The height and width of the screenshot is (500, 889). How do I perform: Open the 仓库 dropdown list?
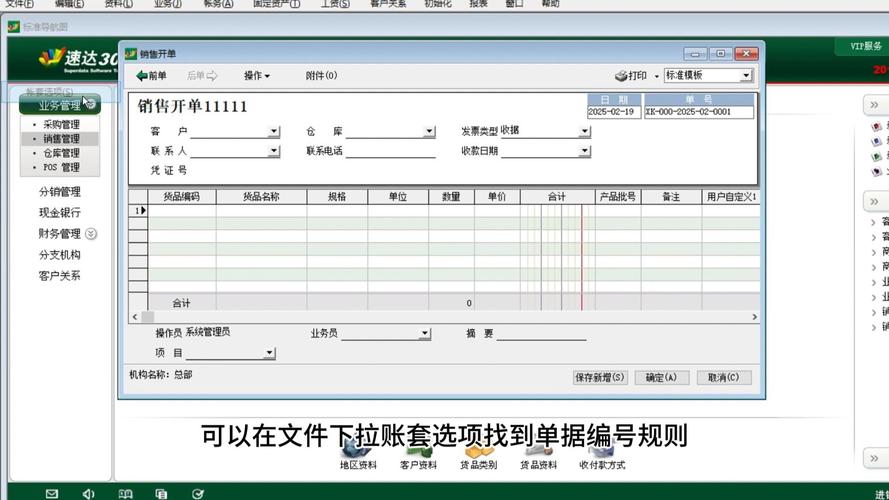[429, 132]
